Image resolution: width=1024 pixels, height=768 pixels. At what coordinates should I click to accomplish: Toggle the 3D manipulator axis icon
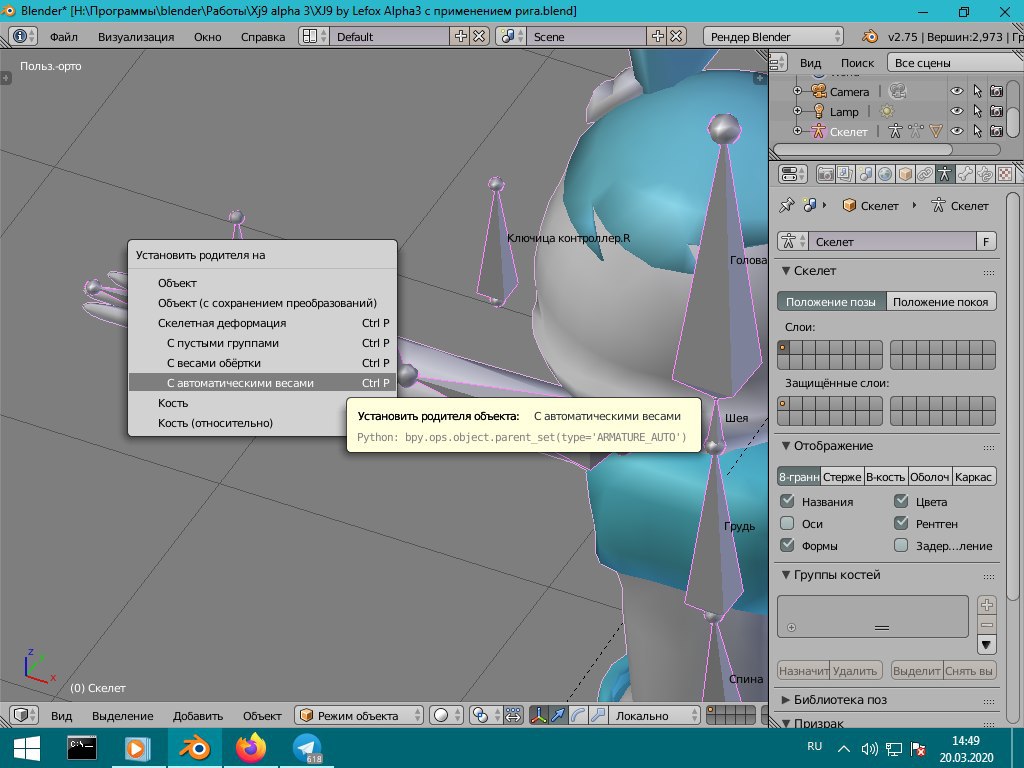pos(538,715)
